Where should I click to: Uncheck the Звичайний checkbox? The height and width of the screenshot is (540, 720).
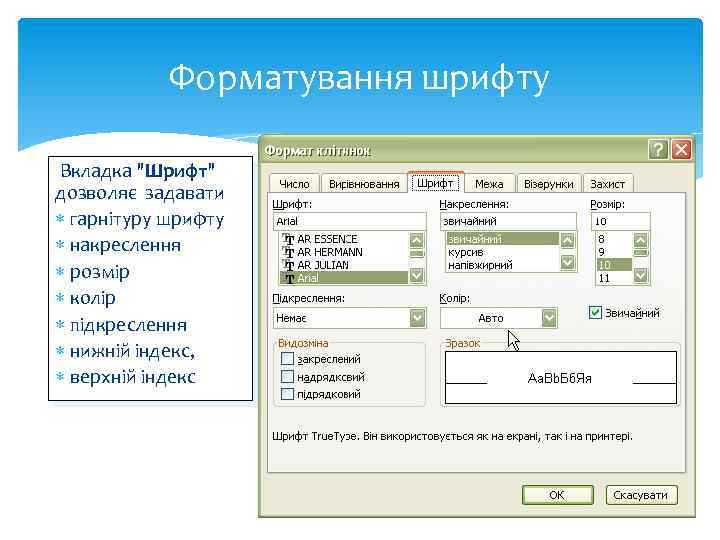pos(595,313)
